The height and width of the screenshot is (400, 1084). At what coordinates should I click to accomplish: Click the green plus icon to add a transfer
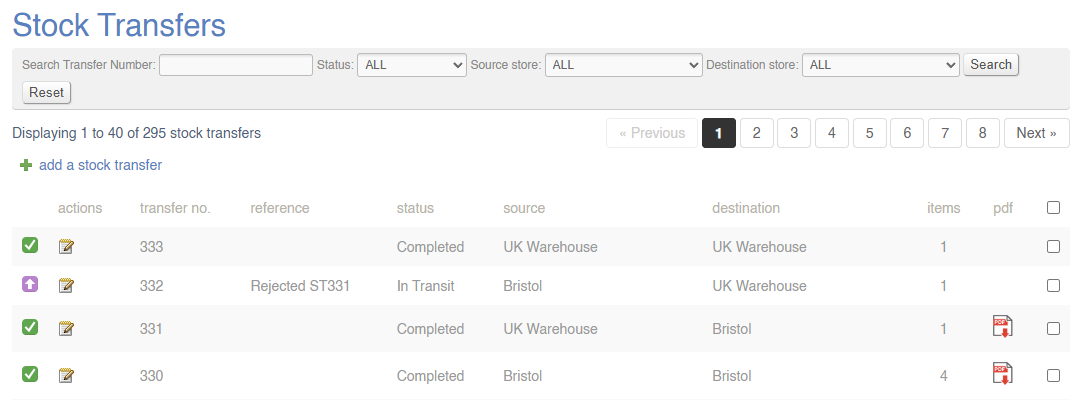pos(26,165)
